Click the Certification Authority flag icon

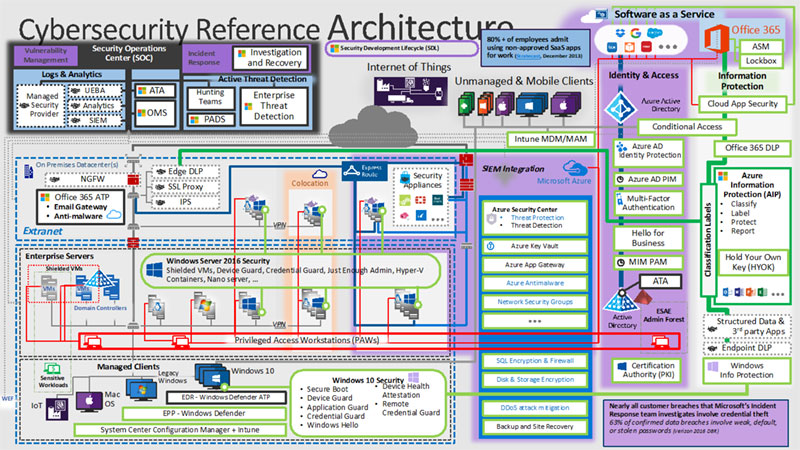point(622,366)
